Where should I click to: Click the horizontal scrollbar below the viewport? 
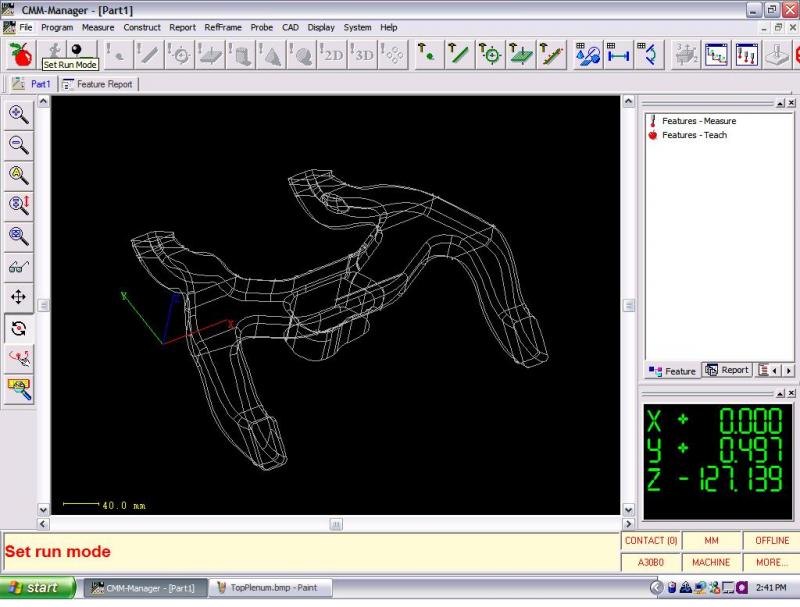click(336, 523)
